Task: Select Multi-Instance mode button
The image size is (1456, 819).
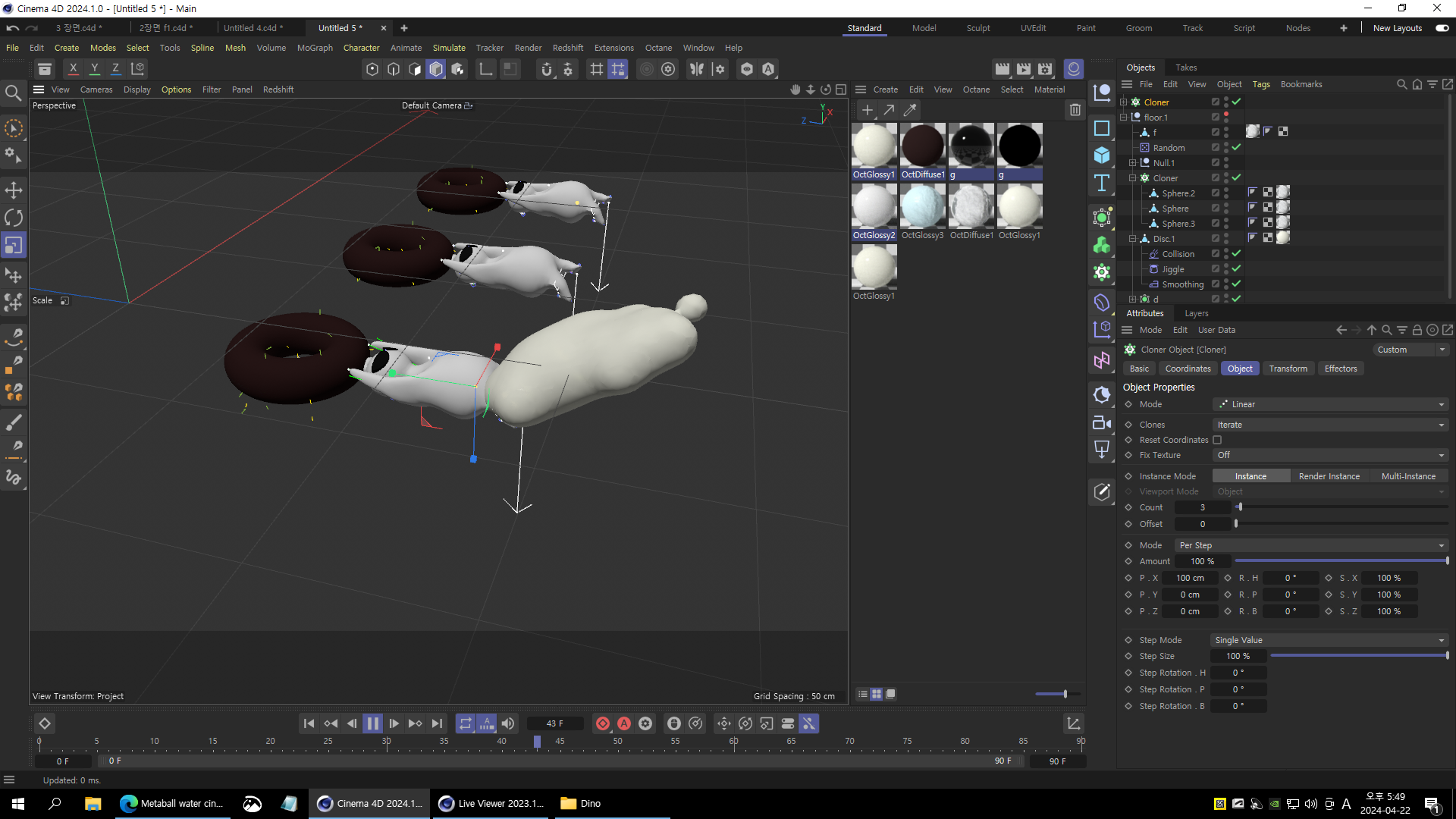Action: (1408, 476)
